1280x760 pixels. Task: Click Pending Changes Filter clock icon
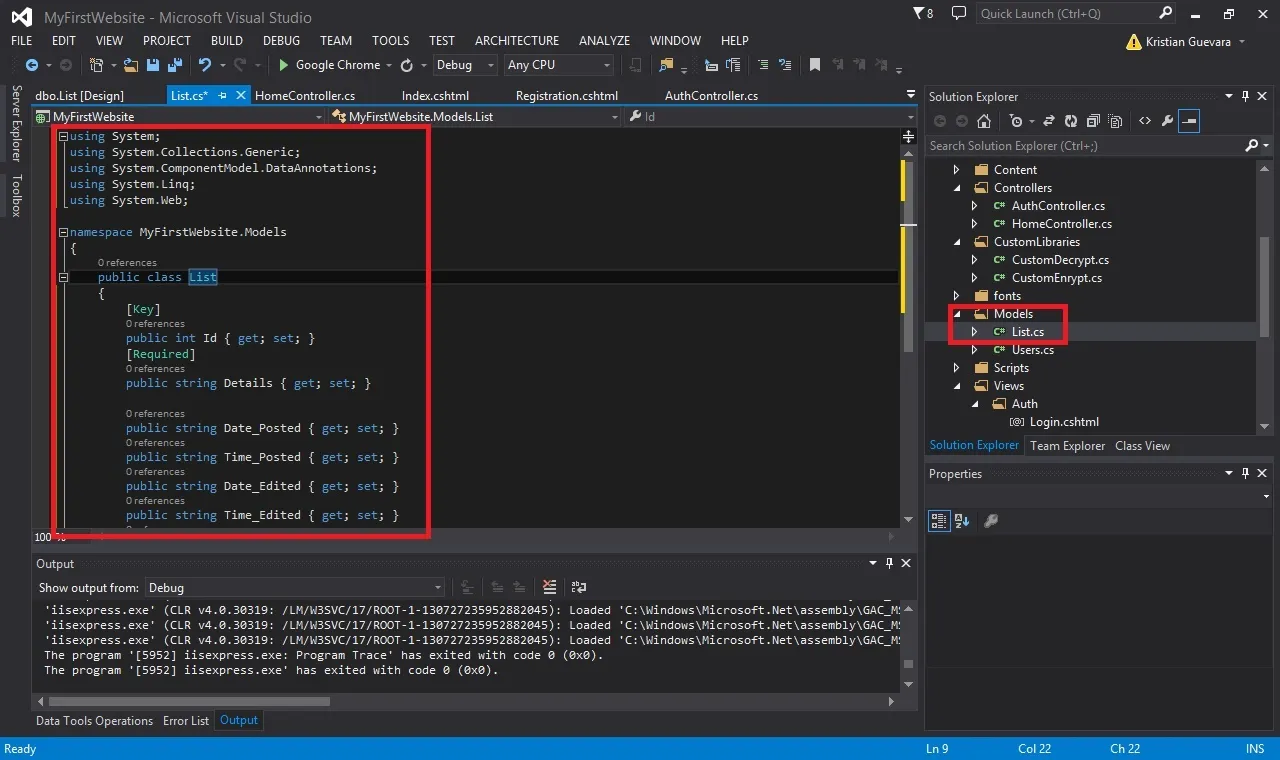(x=1017, y=121)
